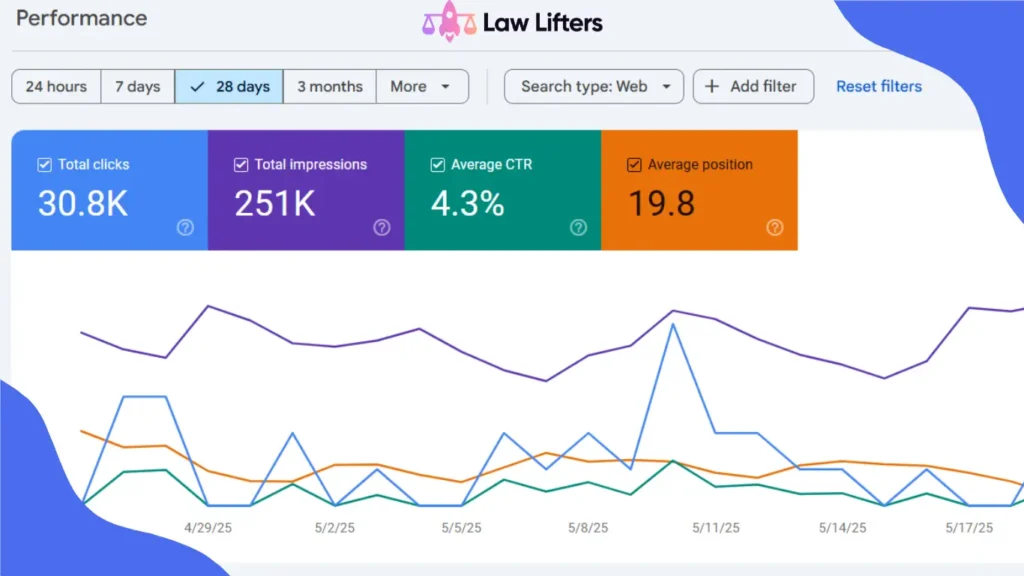Click the 4/29/25 axis date label
Image resolution: width=1024 pixels, height=576 pixels.
click(x=208, y=528)
